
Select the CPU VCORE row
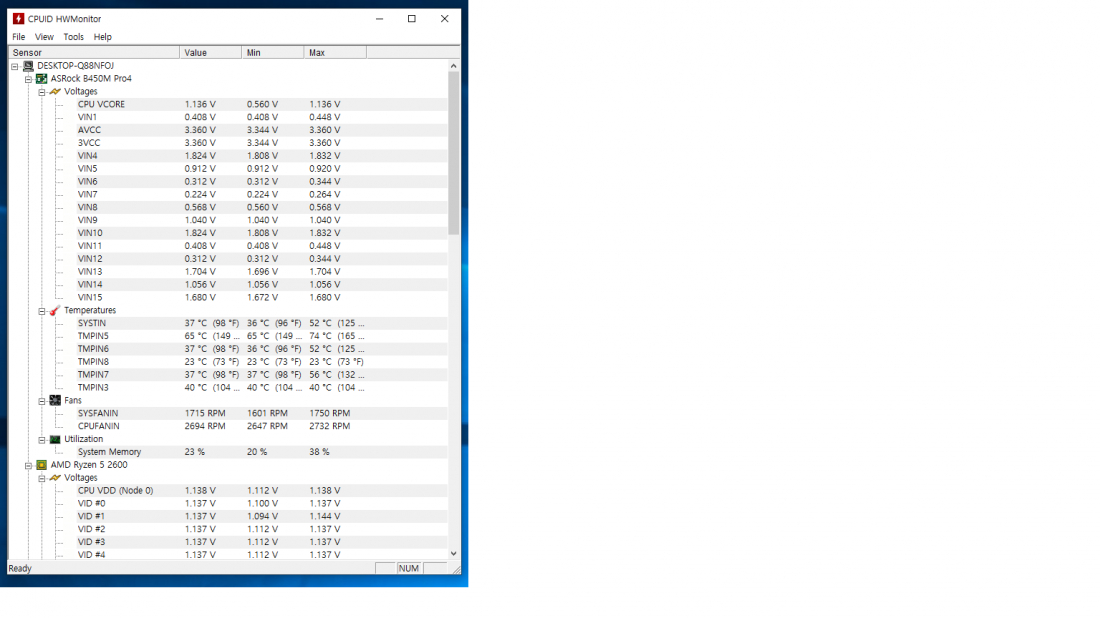coord(262,105)
